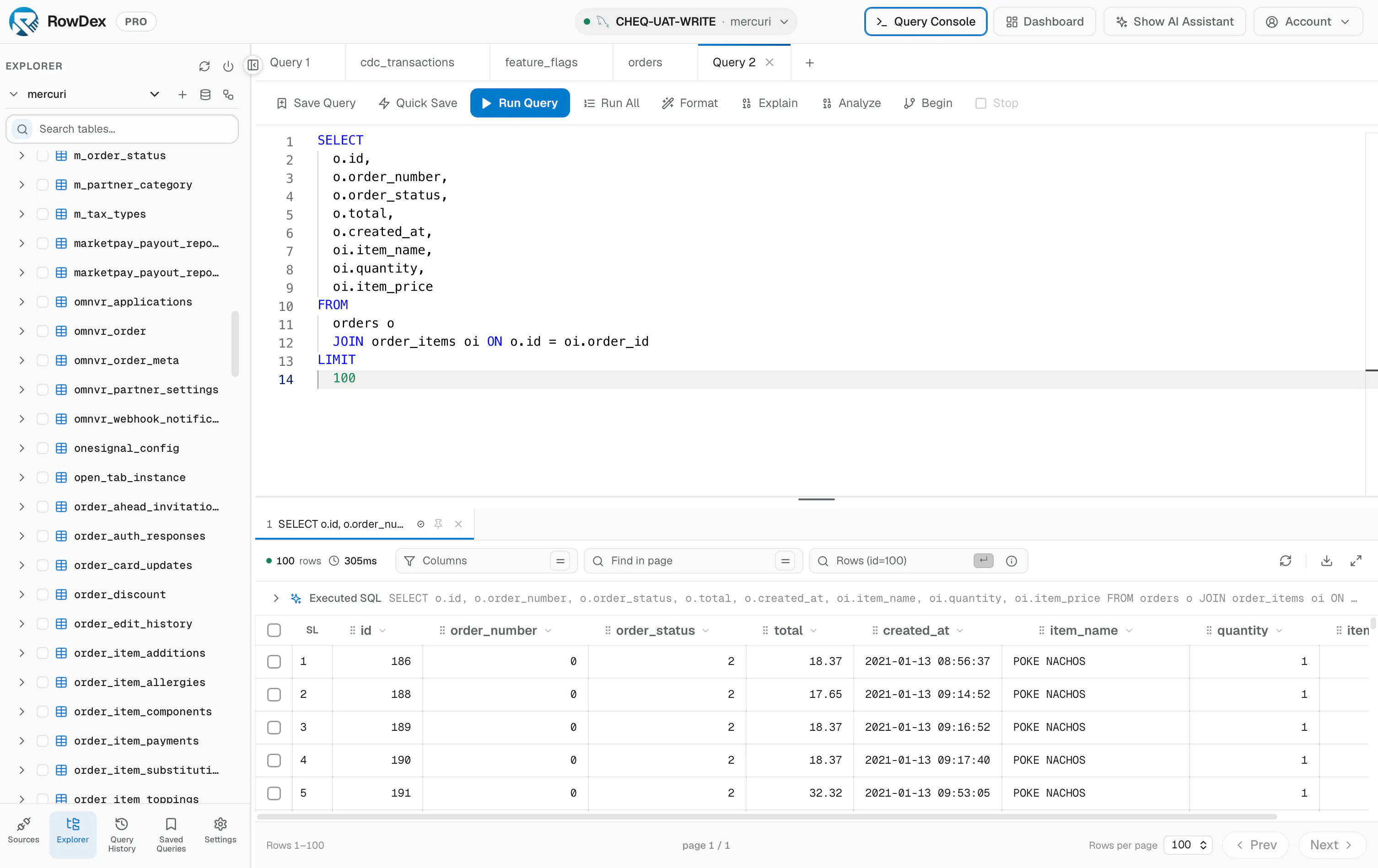This screenshot has height=868, width=1378.
Task: Click the disconnect power icon in Explorer
Action: click(228, 66)
